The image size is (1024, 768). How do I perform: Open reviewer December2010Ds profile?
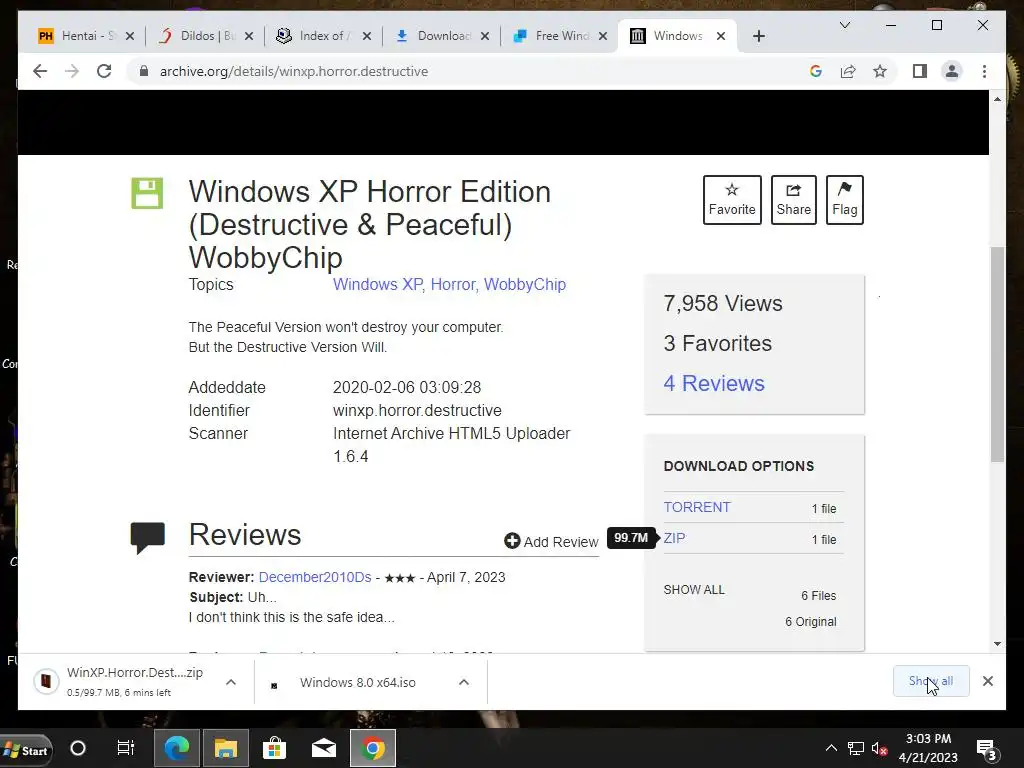[x=315, y=577]
